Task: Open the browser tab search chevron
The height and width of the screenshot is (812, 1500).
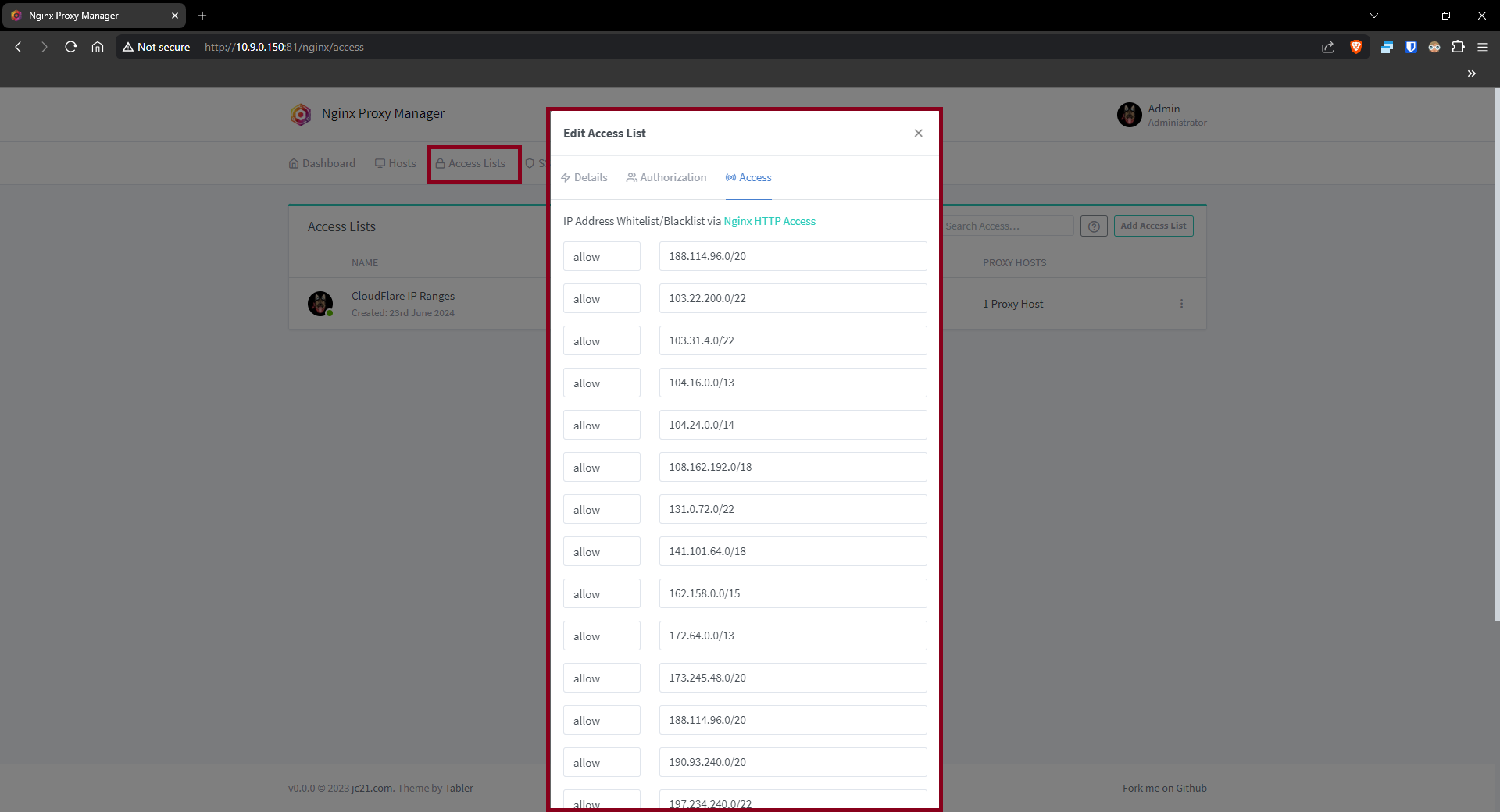Action: (x=1373, y=16)
